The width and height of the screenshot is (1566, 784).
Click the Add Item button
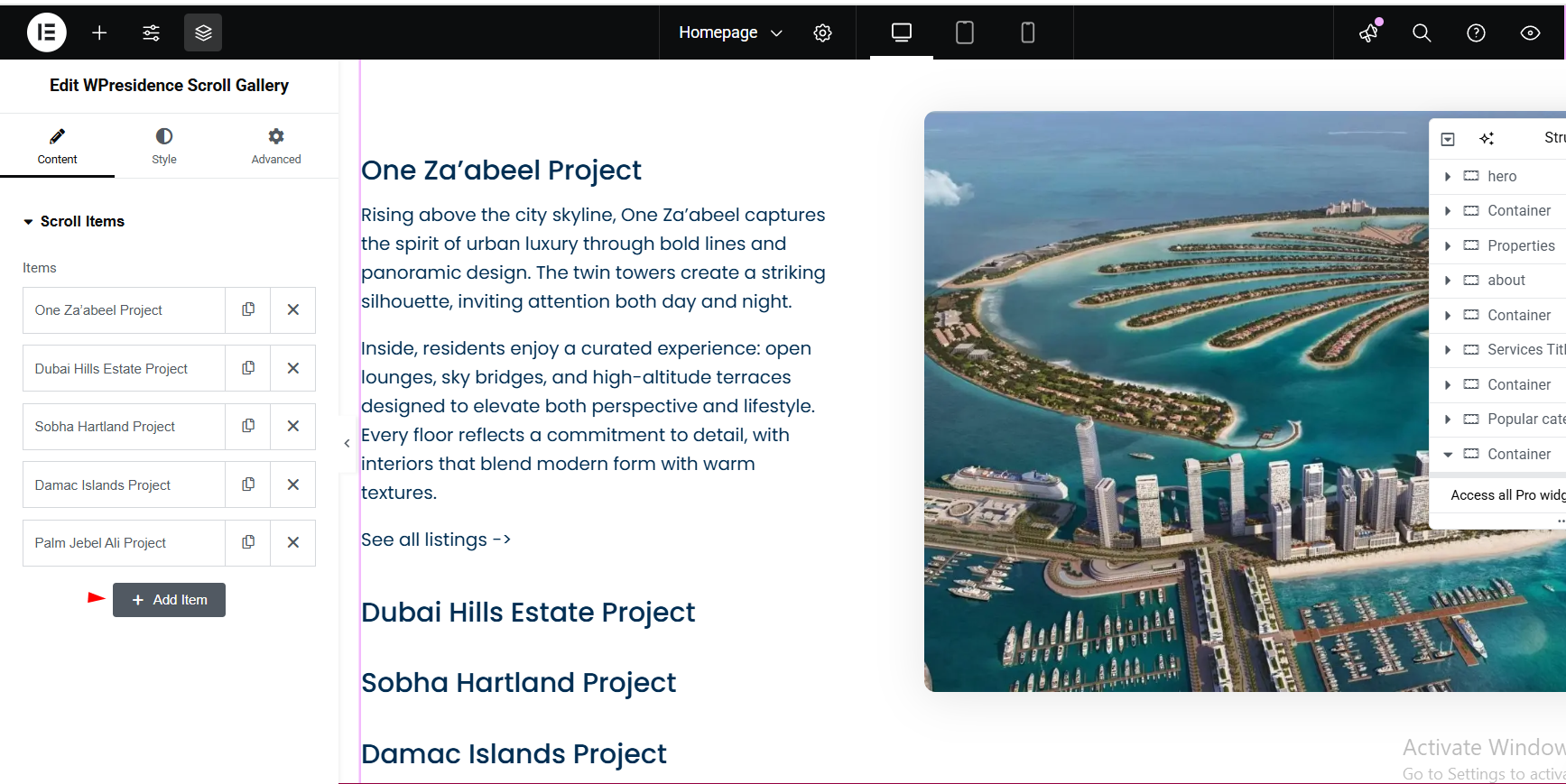(169, 600)
